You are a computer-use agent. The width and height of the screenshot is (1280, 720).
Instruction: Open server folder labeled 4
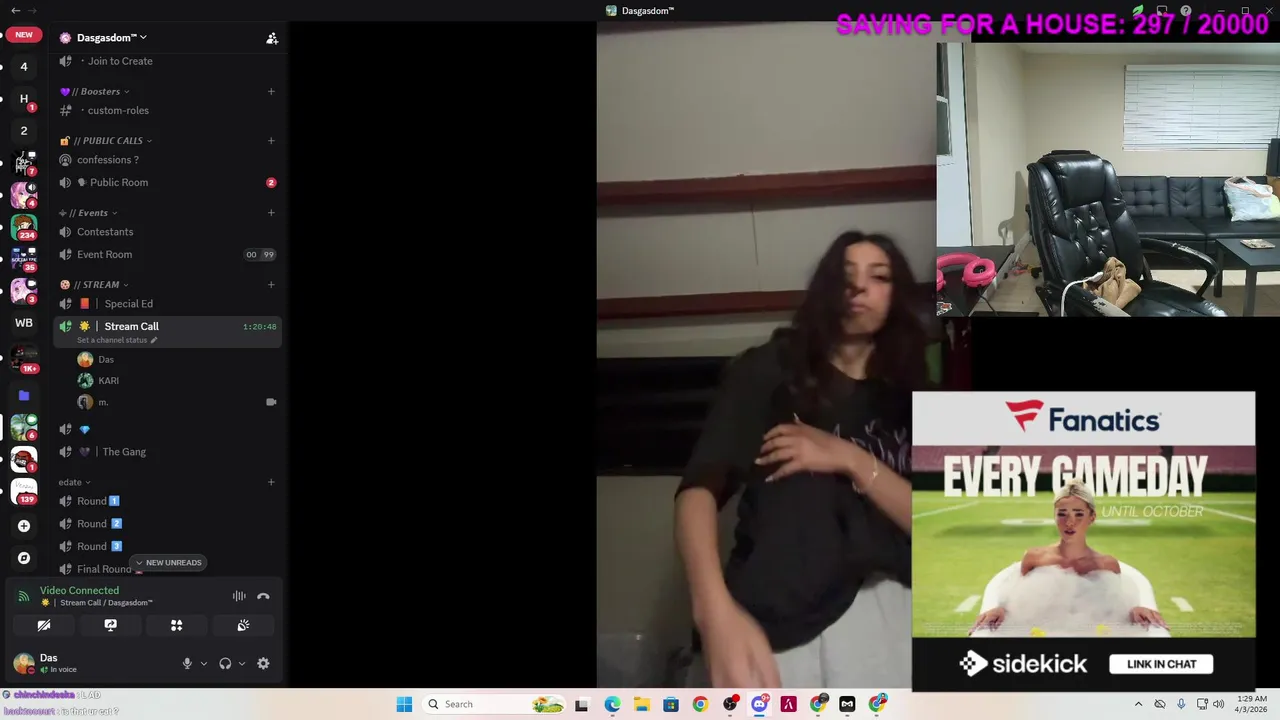click(24, 67)
